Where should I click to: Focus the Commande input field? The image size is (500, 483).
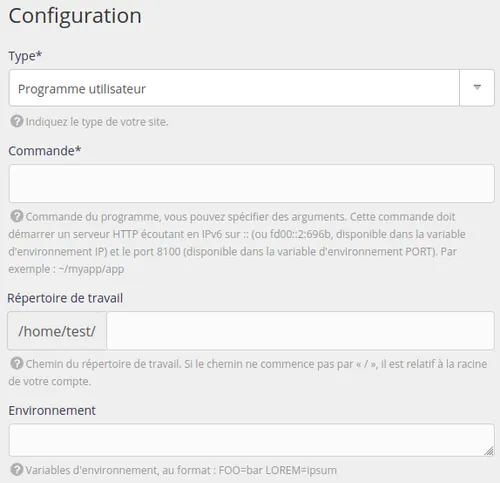(251, 183)
